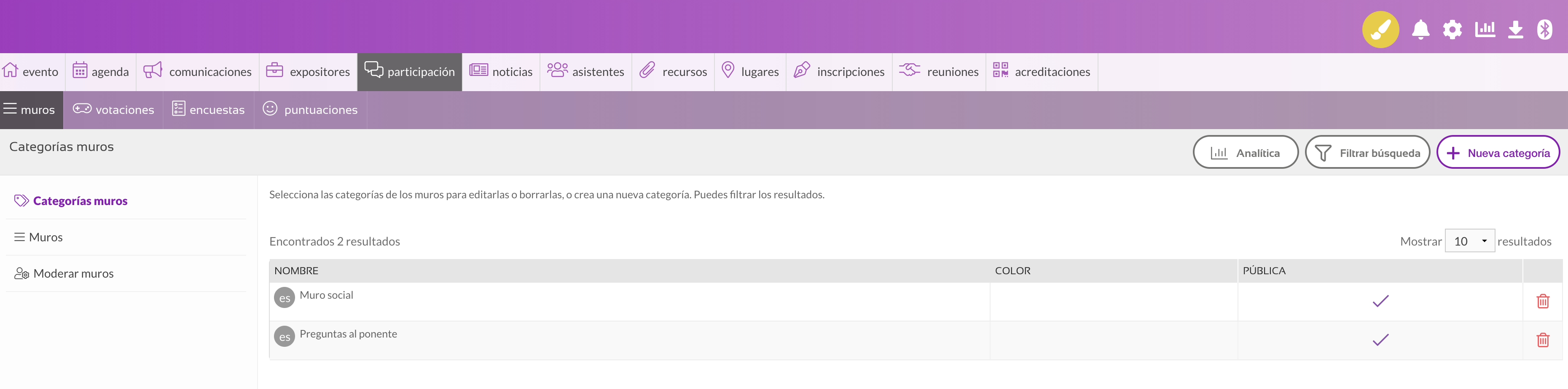Click the Analítica button
Screen dimensions: 1568x389
(x=1246, y=152)
